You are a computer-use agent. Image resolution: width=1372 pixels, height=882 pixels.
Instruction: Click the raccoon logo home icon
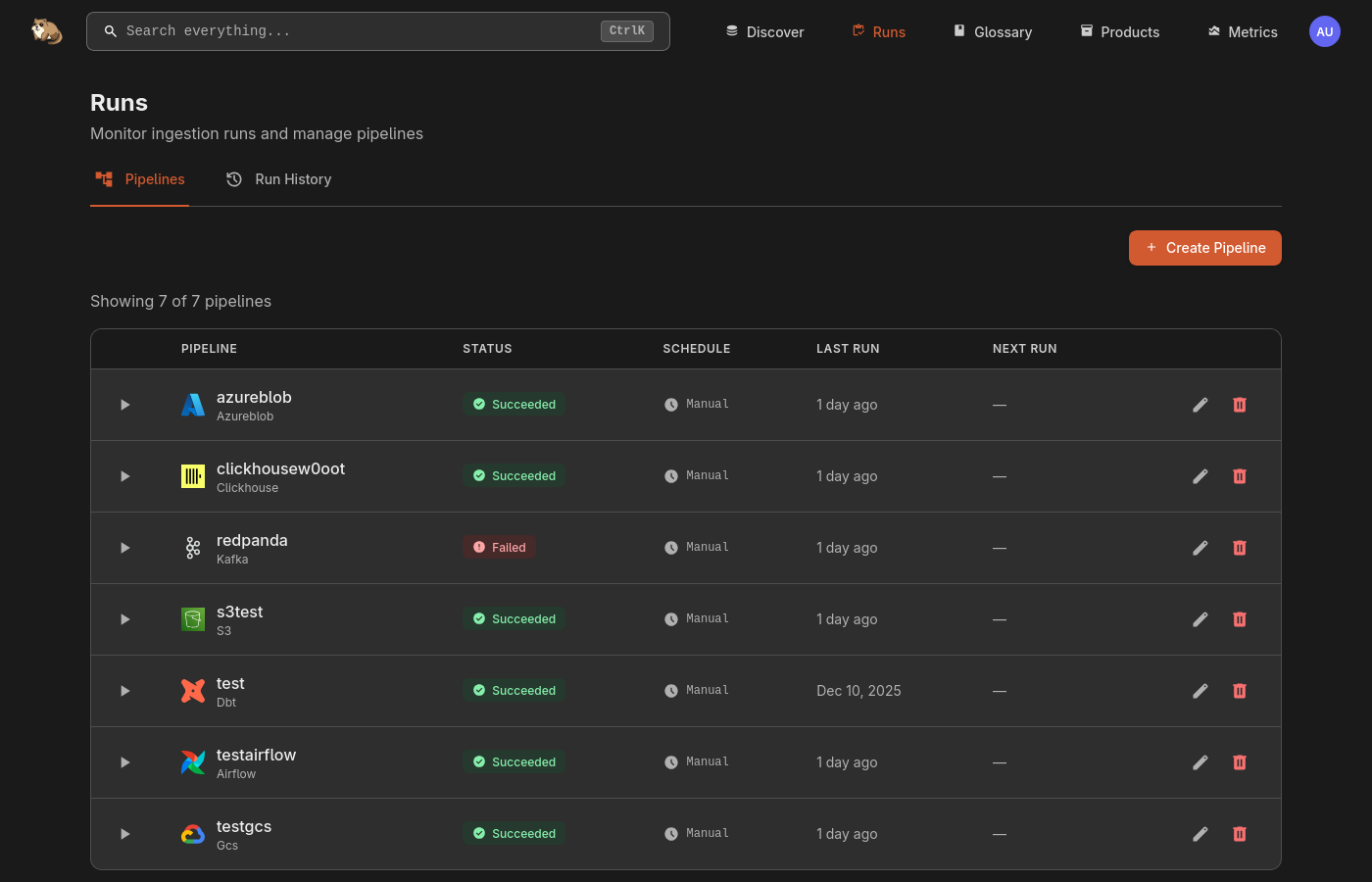coord(46,31)
